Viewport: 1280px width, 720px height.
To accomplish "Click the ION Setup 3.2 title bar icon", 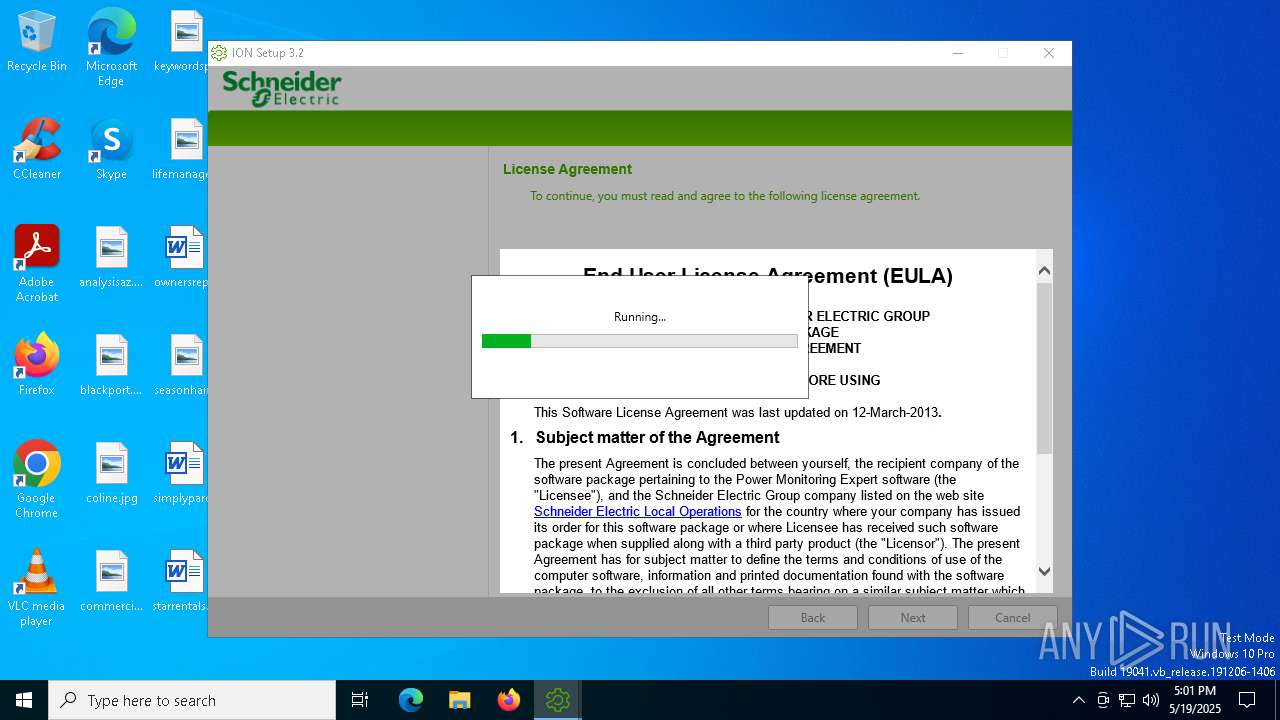I will coord(219,53).
